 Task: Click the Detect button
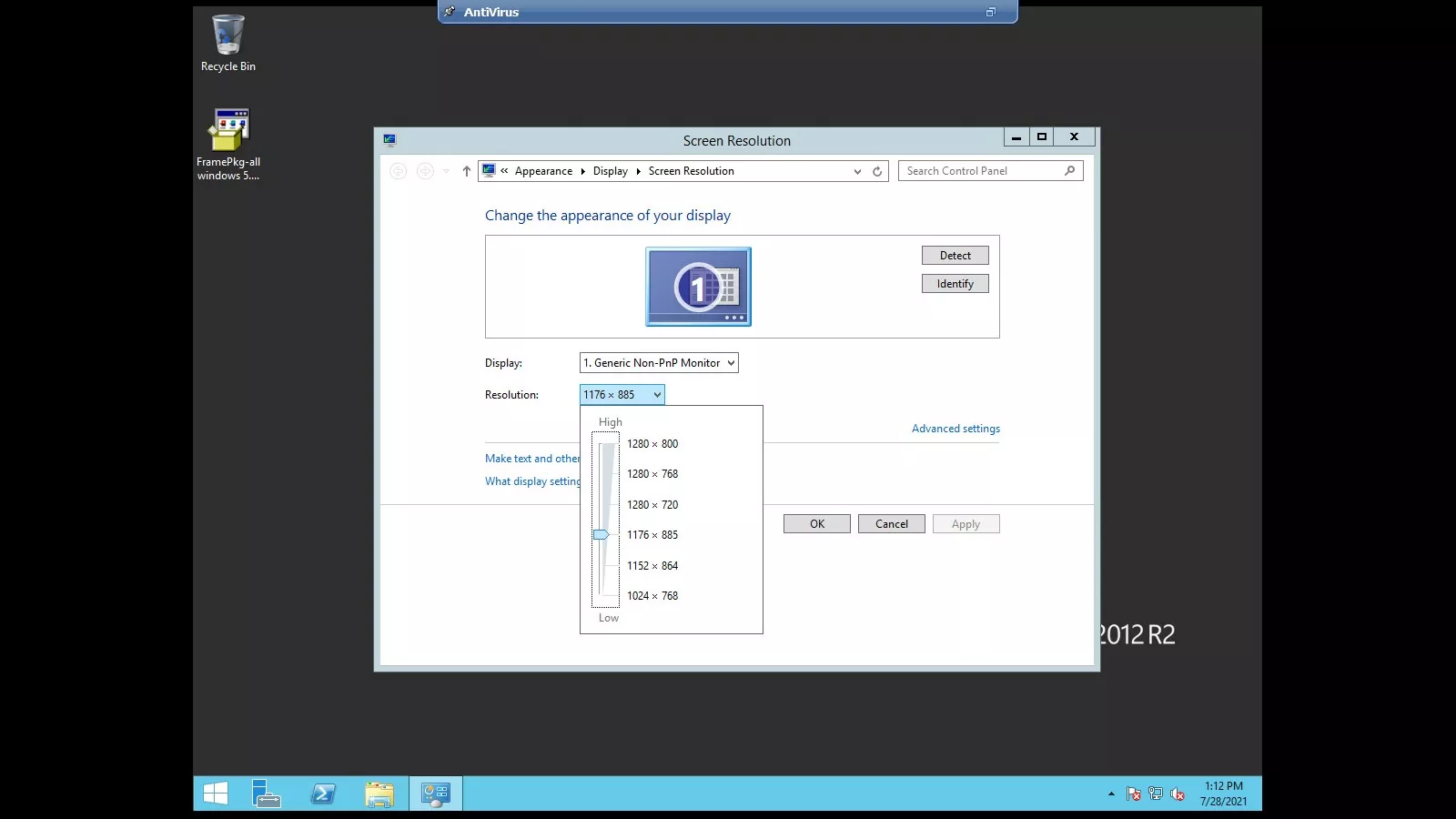coord(955,256)
